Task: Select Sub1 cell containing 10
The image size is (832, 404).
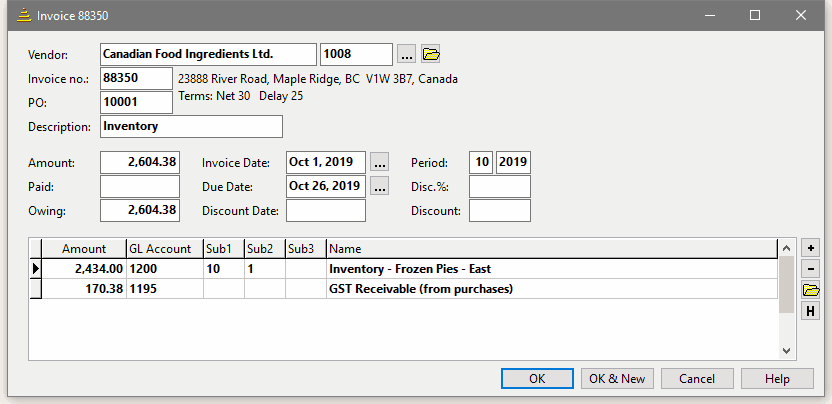Action: tap(223, 269)
